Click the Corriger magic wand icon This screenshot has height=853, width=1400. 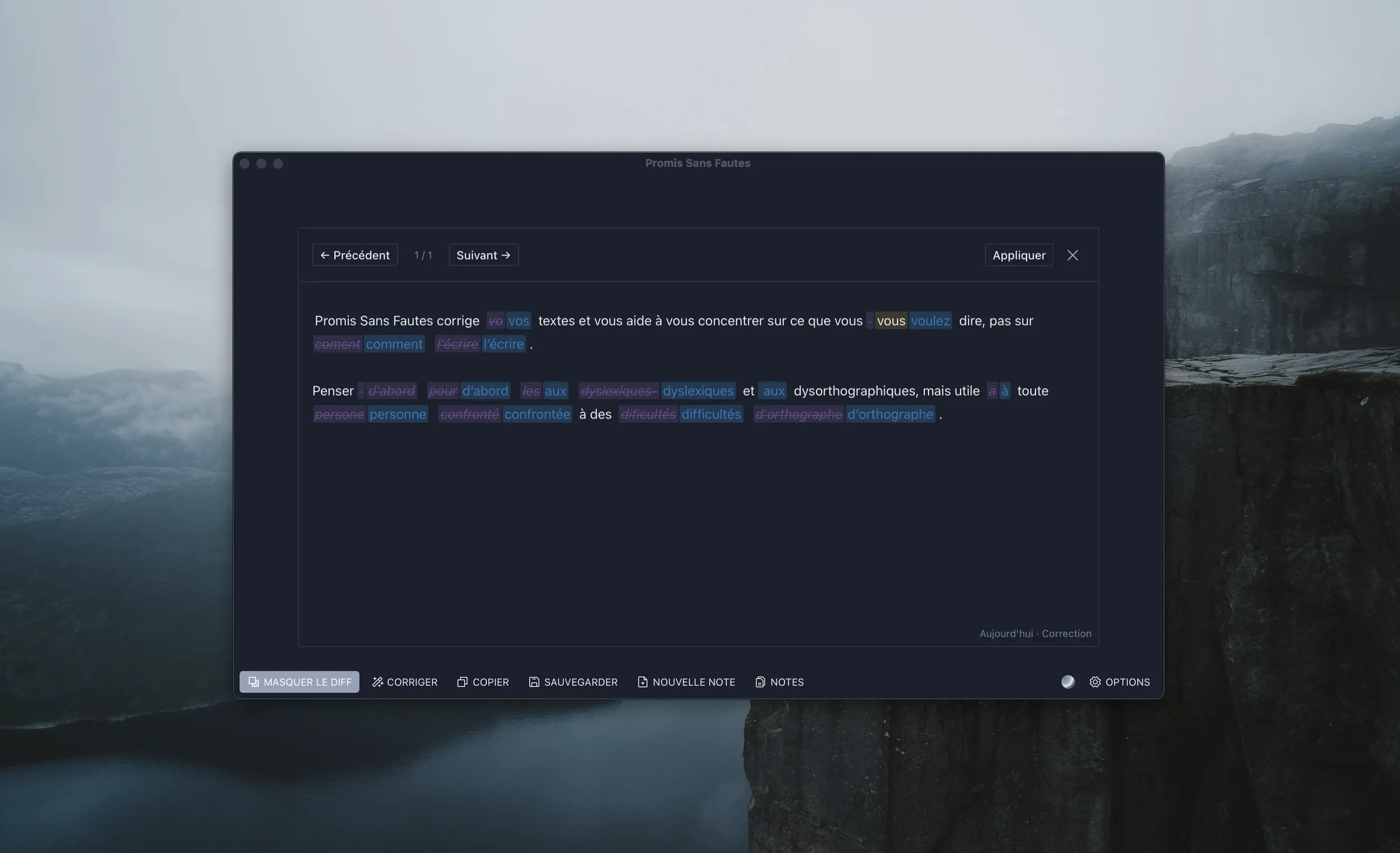coord(377,682)
